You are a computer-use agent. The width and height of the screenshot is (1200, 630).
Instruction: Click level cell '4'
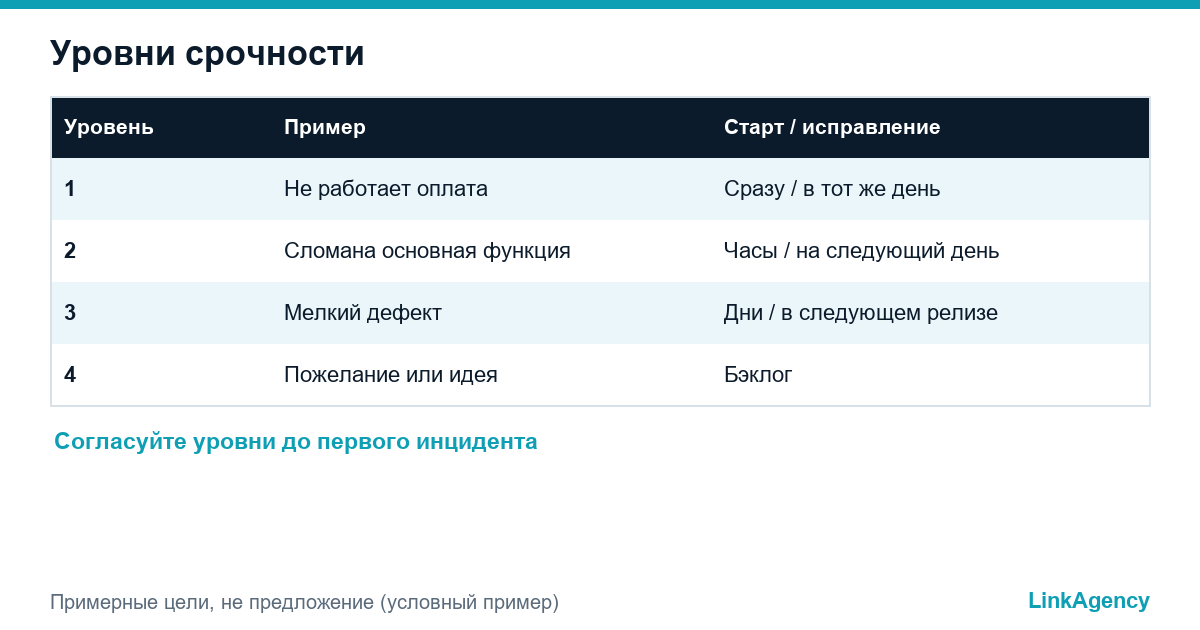[x=70, y=374]
